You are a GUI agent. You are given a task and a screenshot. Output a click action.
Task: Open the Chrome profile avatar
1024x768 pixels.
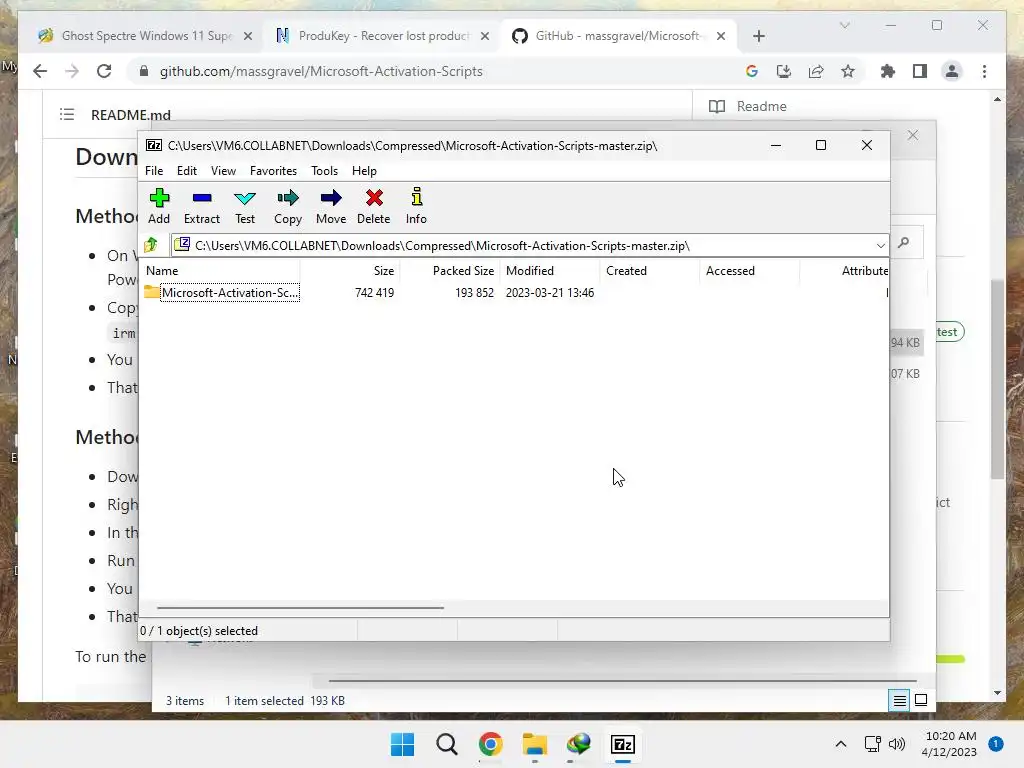[x=952, y=71]
